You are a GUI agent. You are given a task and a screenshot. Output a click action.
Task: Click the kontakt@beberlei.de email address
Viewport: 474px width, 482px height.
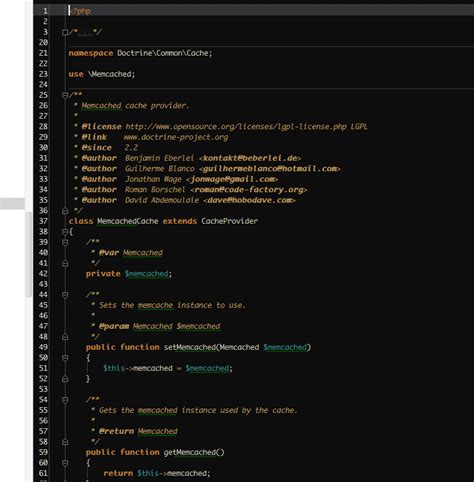pyautogui.click(x=250, y=158)
